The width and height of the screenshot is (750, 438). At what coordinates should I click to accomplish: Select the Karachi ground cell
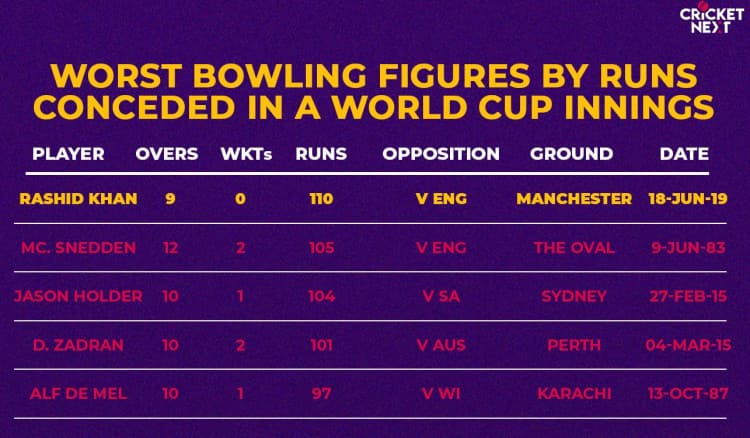pyautogui.click(x=574, y=394)
